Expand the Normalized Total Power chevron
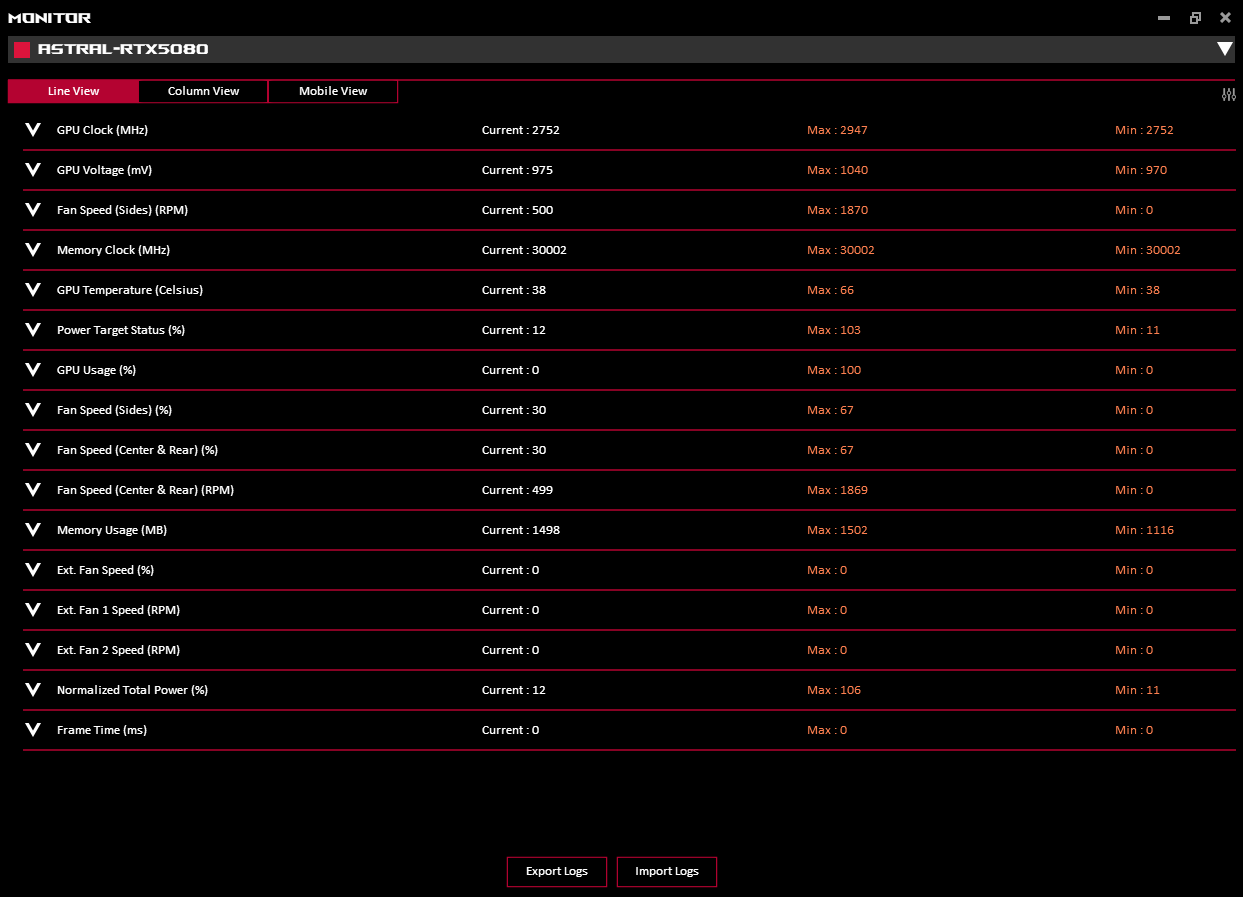 33,690
